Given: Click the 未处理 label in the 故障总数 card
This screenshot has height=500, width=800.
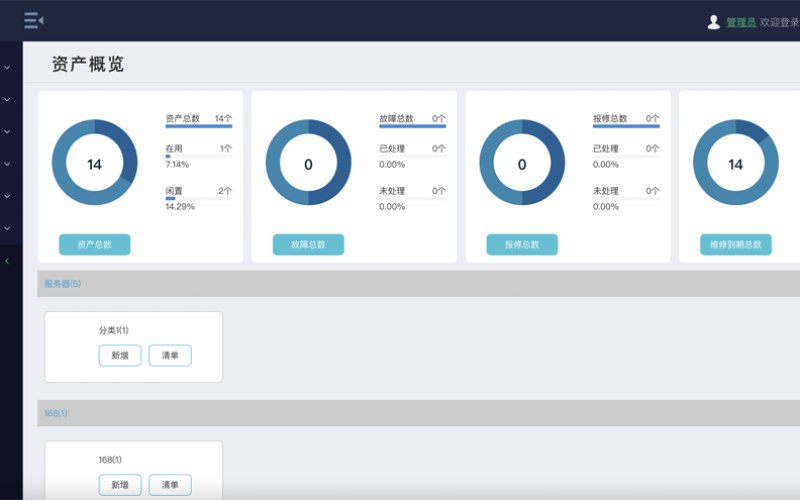Looking at the screenshot, I should click(x=392, y=191).
